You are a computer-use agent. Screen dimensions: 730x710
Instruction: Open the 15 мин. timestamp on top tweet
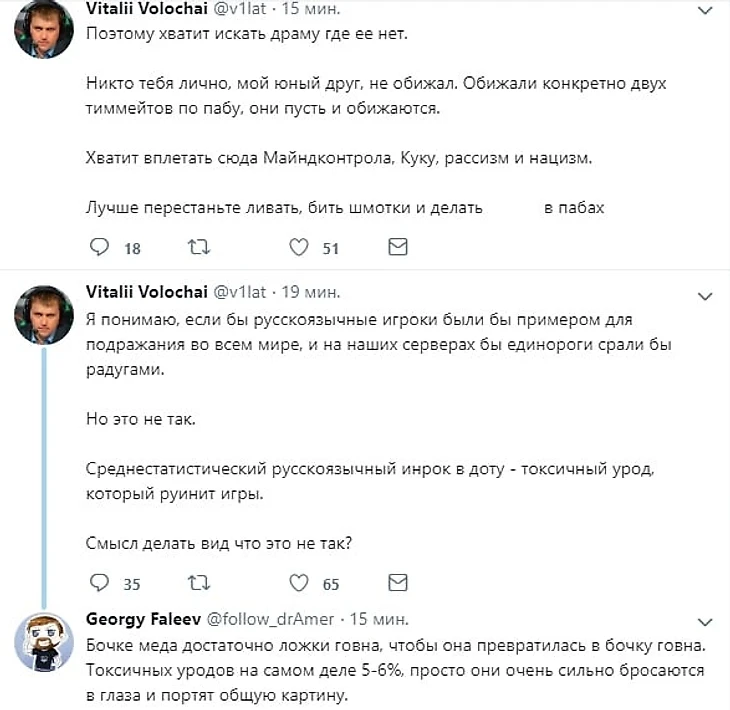[309, 9]
